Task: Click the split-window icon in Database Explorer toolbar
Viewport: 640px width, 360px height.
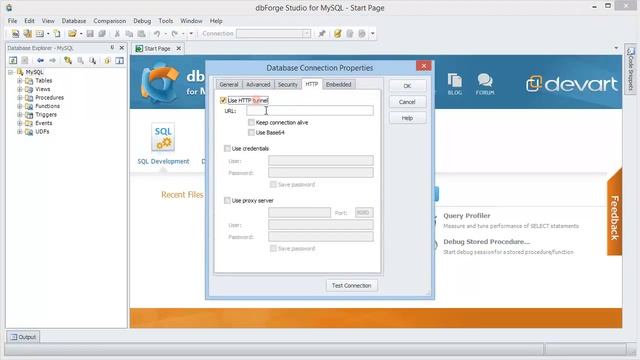Action: click(x=120, y=60)
